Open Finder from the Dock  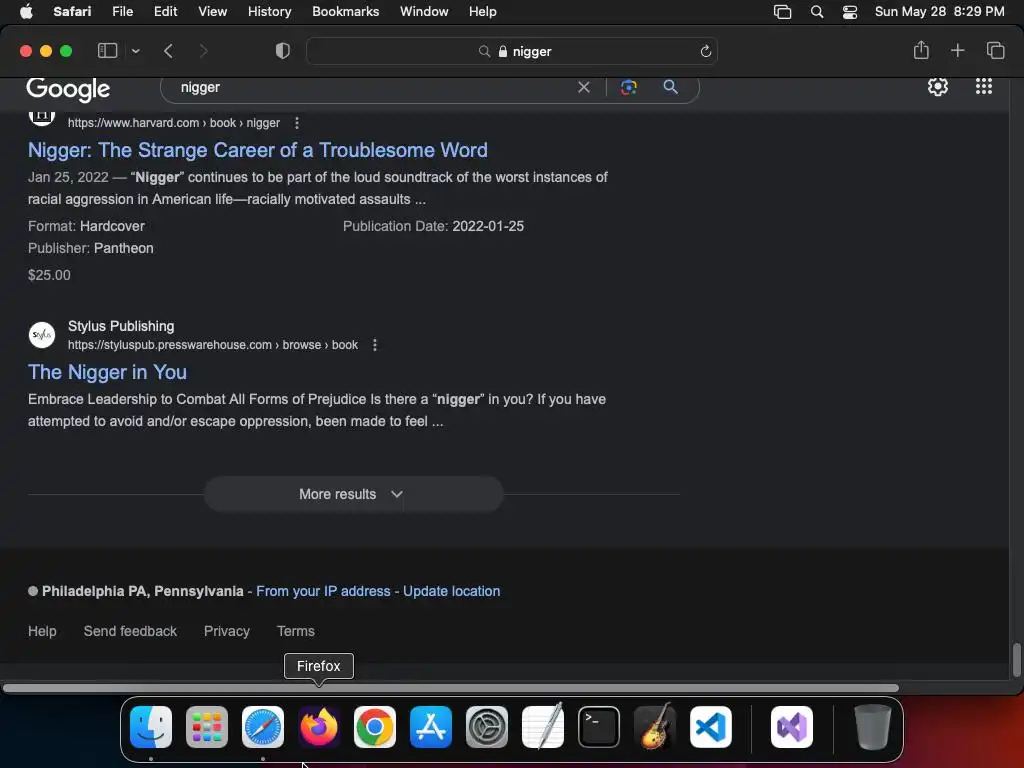coord(151,727)
